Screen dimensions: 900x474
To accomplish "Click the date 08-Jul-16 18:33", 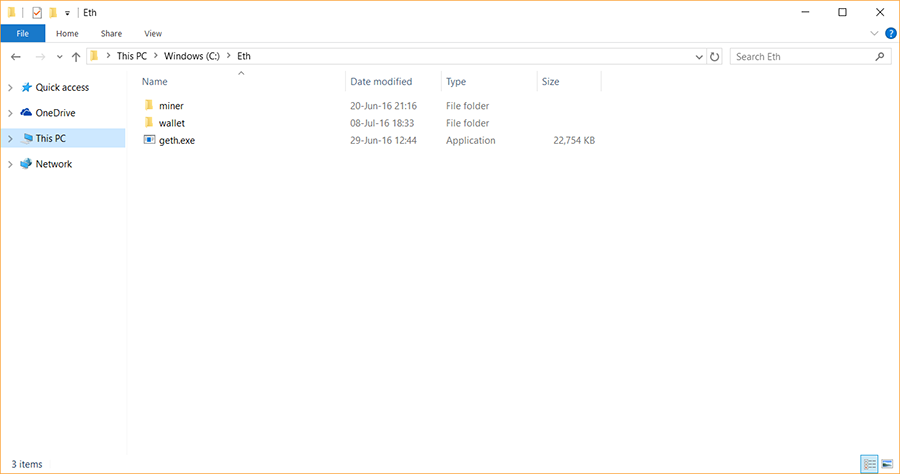I will [382, 123].
